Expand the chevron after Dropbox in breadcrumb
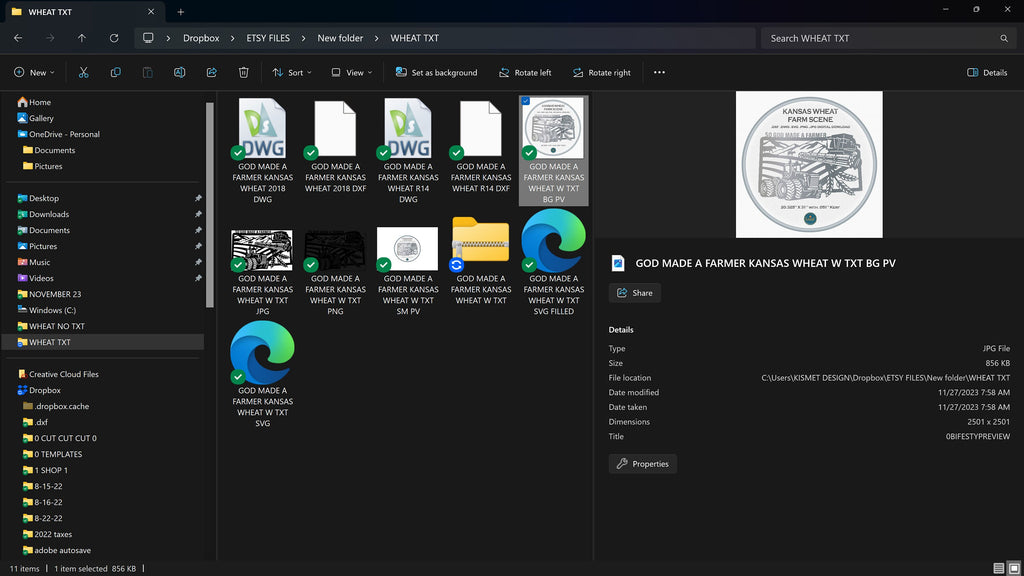 [232, 39]
